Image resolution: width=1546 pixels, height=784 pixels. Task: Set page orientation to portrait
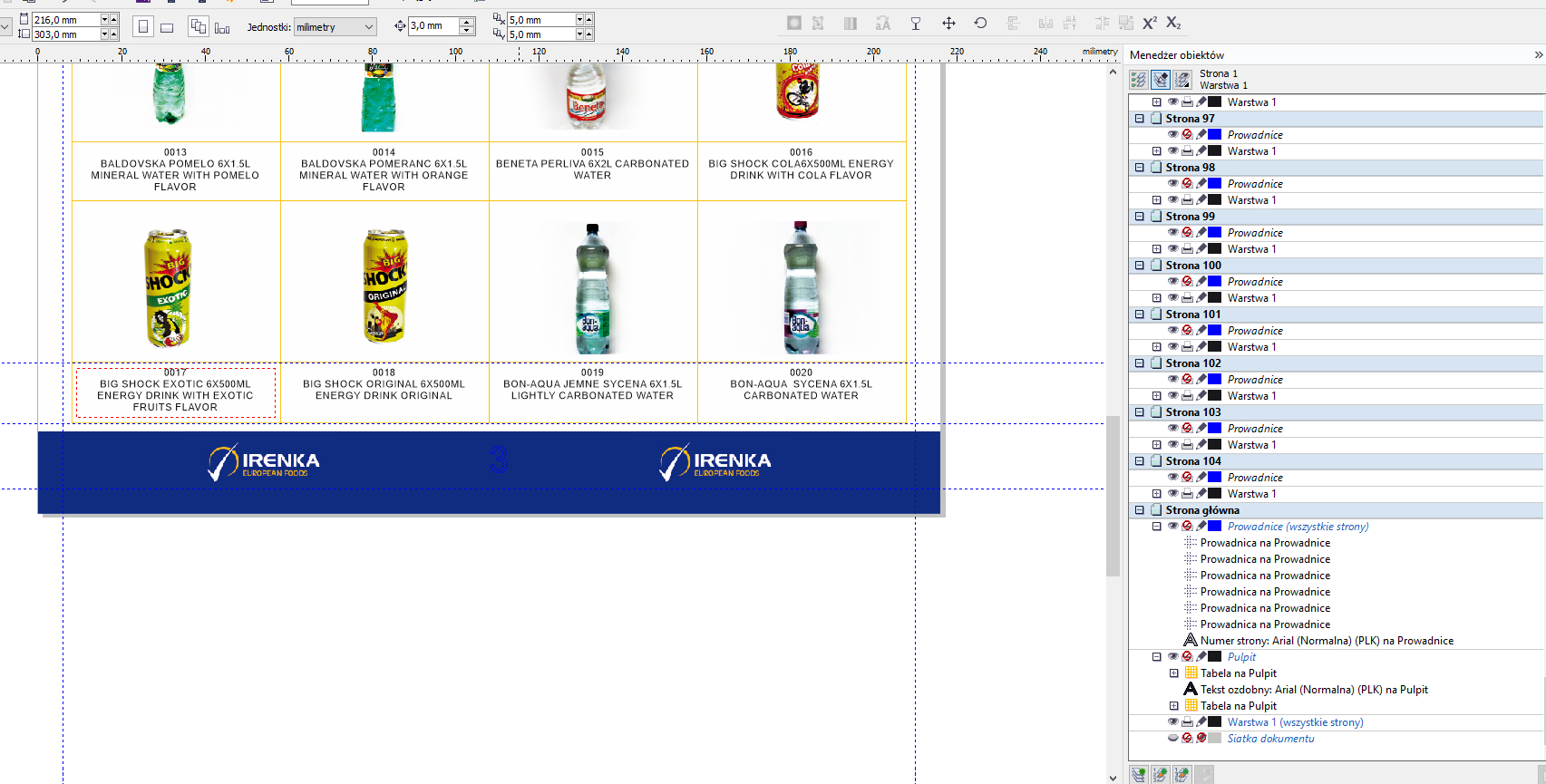coord(142,27)
